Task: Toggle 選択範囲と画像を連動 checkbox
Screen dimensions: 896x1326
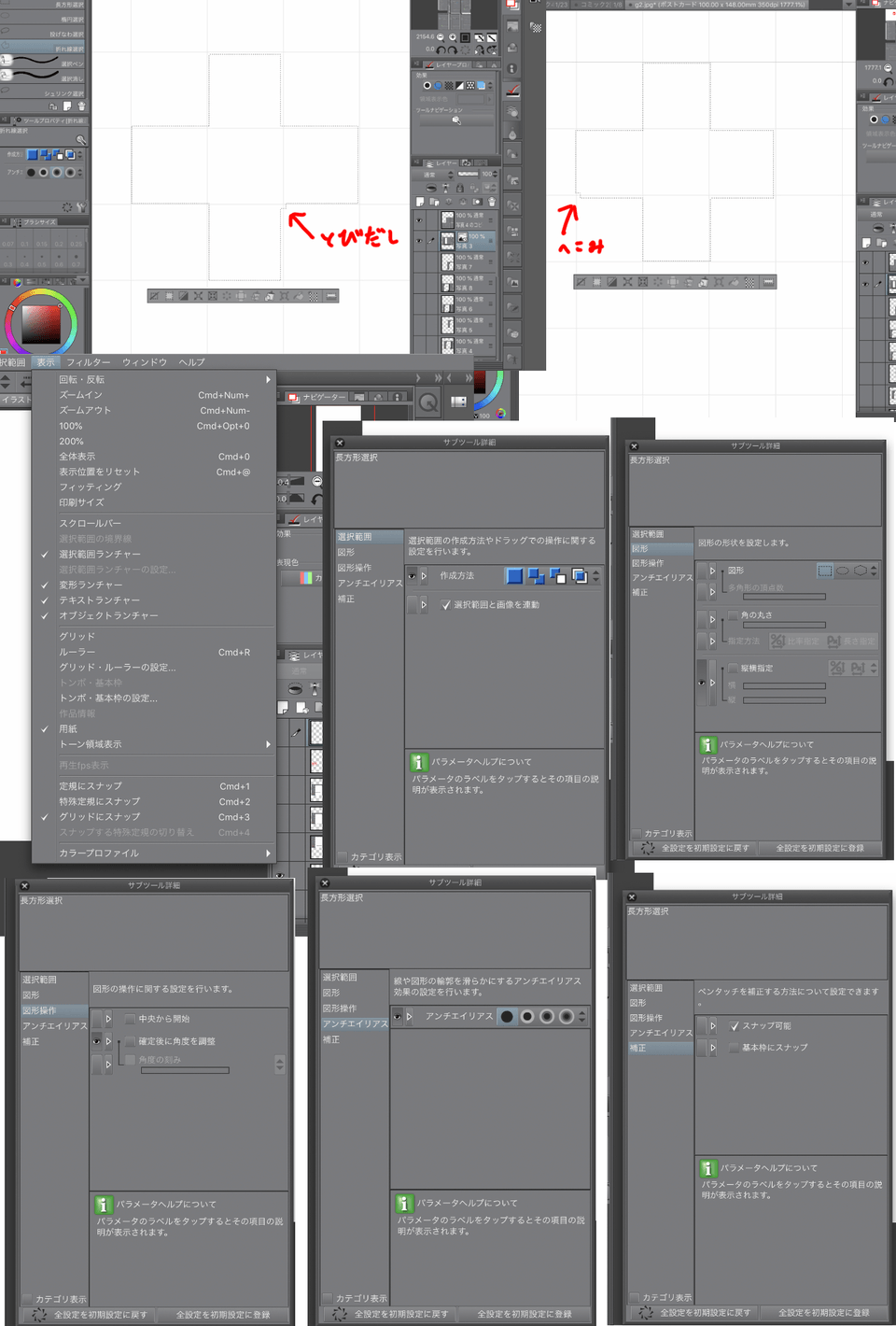Action: pyautogui.click(x=446, y=605)
